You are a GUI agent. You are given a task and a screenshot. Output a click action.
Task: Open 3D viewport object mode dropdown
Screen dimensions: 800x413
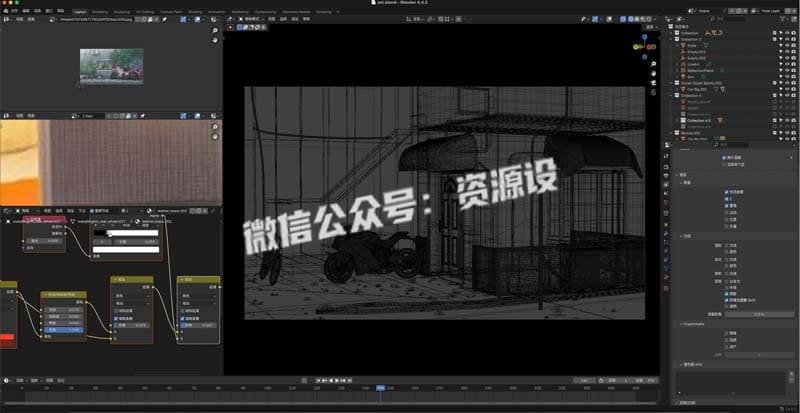coord(254,19)
